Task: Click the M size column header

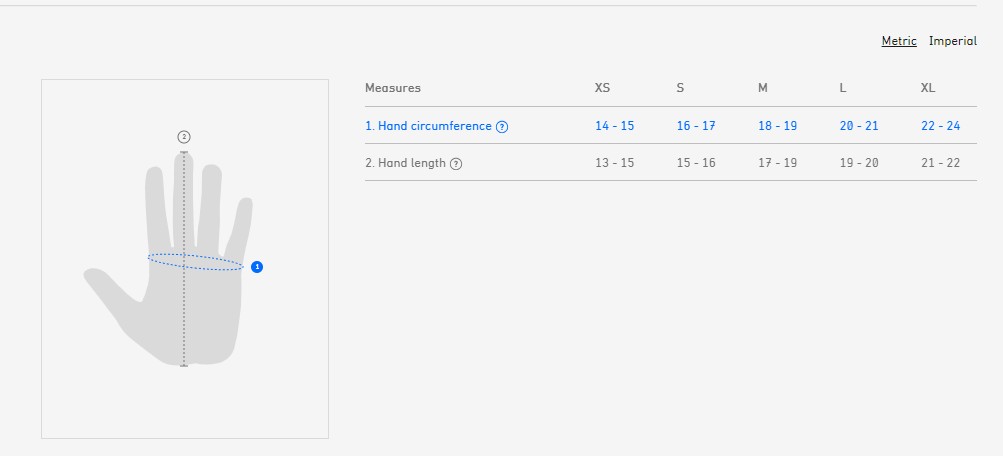Action: coord(763,88)
